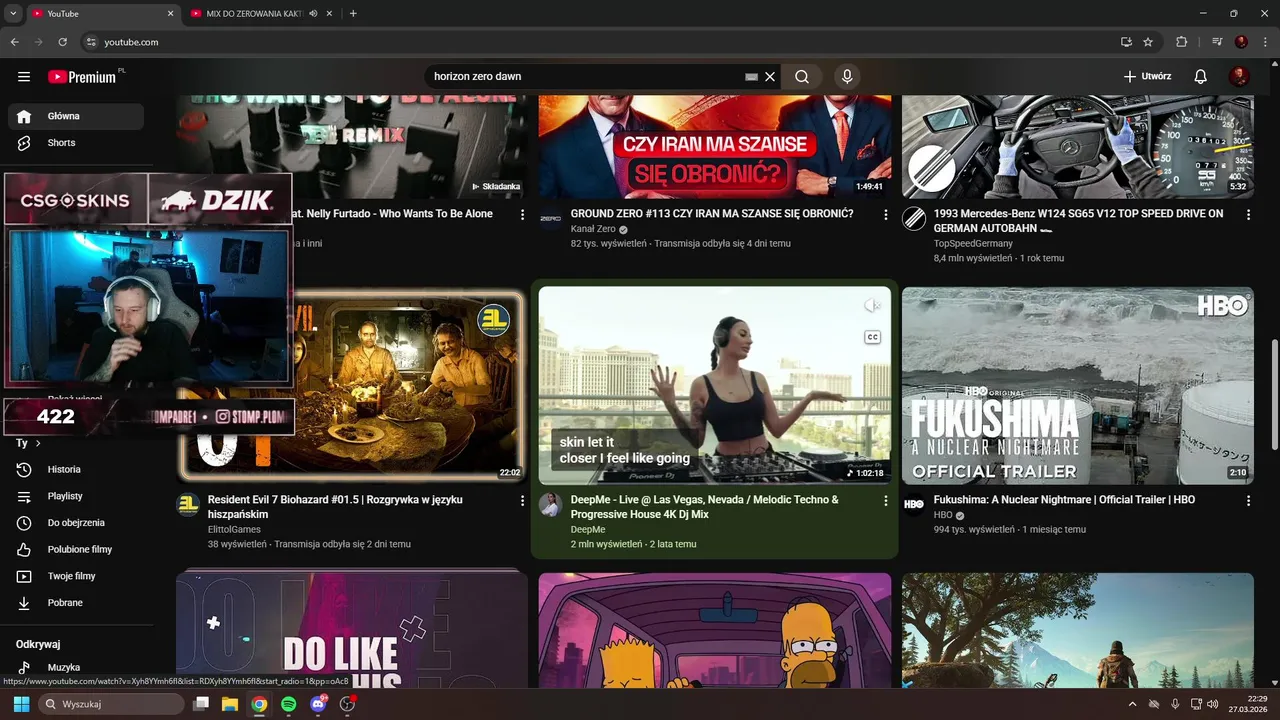Screen dimensions: 1280x720
Task: Open the tab search dropdown arrow
Action: [12, 14]
